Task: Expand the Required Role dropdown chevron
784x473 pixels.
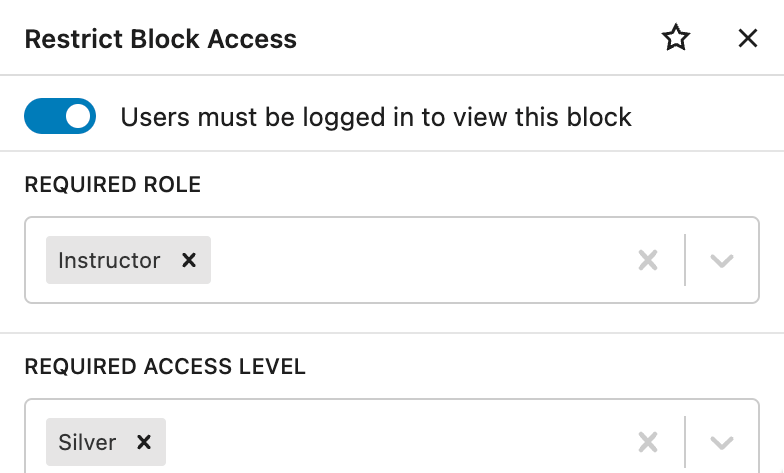Action: coord(722,260)
